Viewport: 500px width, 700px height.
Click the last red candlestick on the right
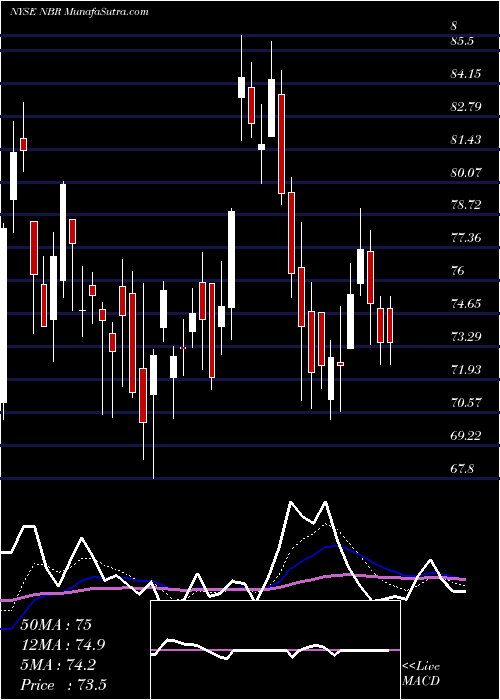pyautogui.click(x=390, y=325)
